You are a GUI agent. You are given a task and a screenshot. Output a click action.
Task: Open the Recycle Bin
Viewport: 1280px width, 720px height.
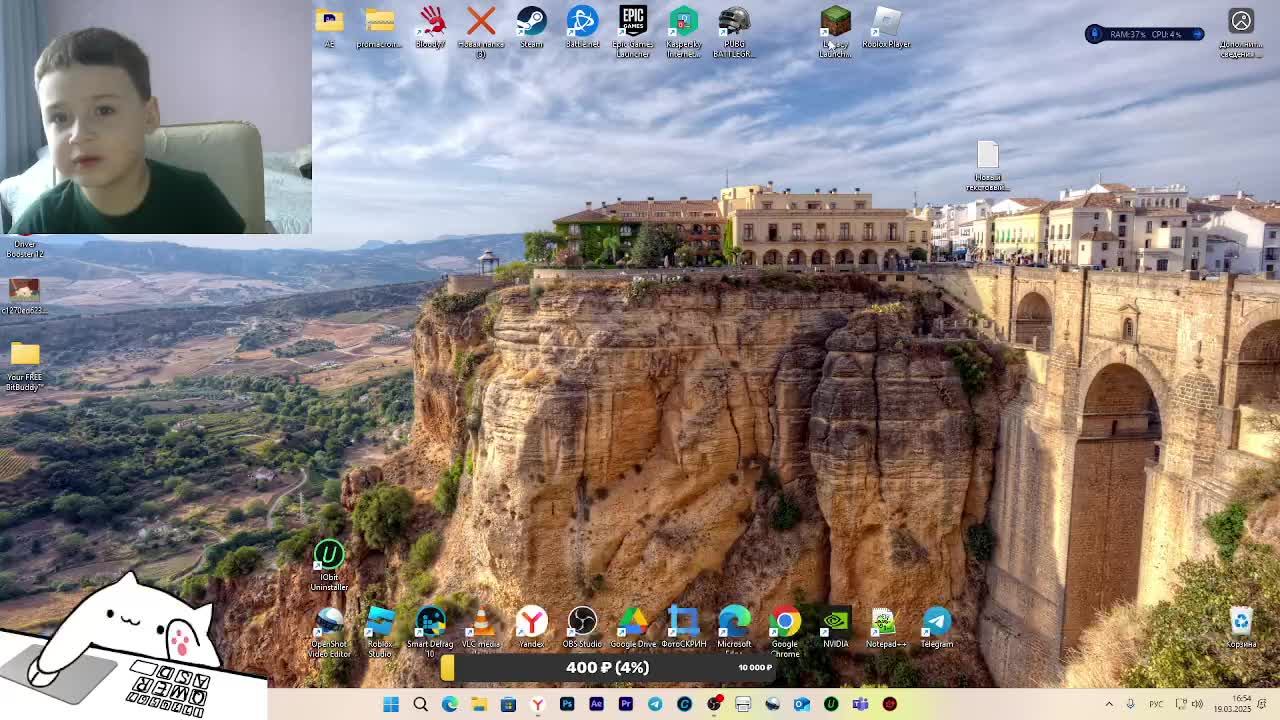click(1241, 628)
